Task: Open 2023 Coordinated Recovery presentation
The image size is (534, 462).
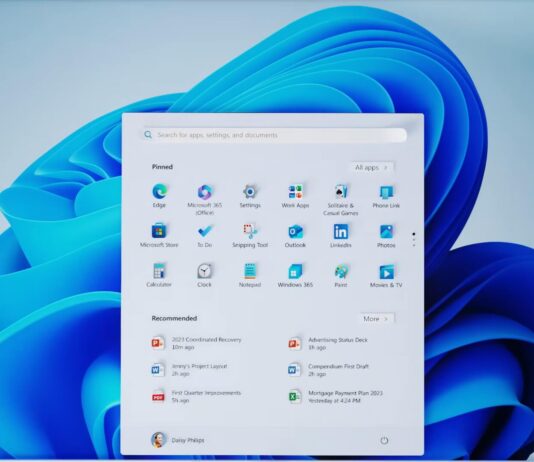Action: click(197, 343)
